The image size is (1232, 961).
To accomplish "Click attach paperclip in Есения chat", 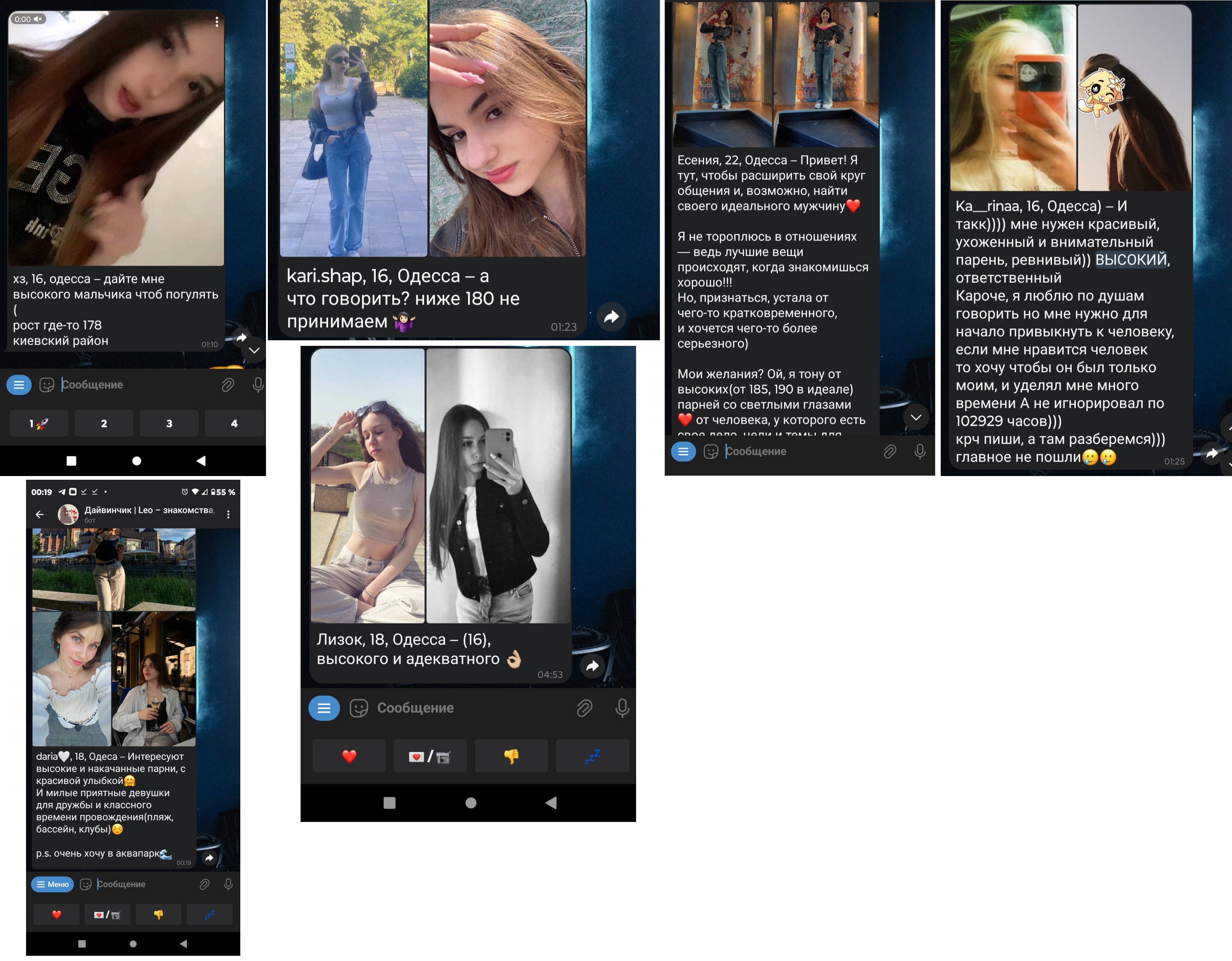I will pyautogui.click(x=889, y=452).
